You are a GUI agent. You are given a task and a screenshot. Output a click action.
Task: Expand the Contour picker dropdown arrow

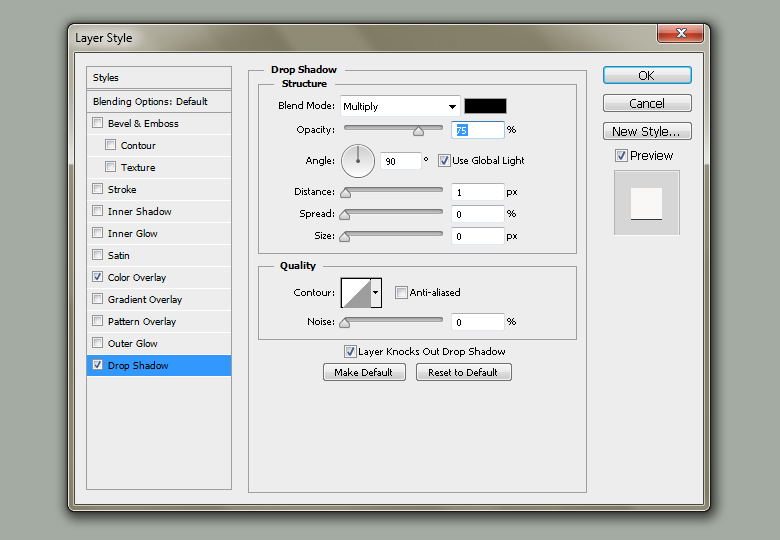(x=376, y=292)
